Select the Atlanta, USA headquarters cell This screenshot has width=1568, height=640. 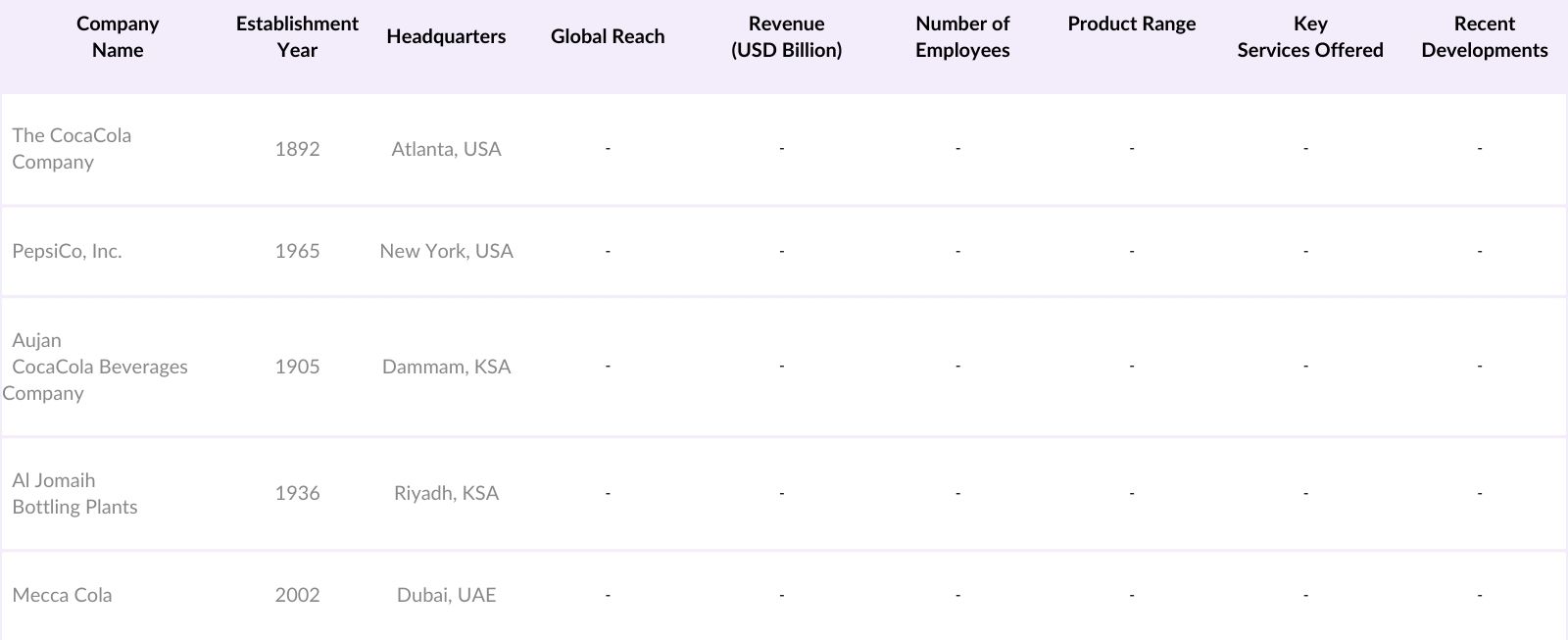point(446,149)
